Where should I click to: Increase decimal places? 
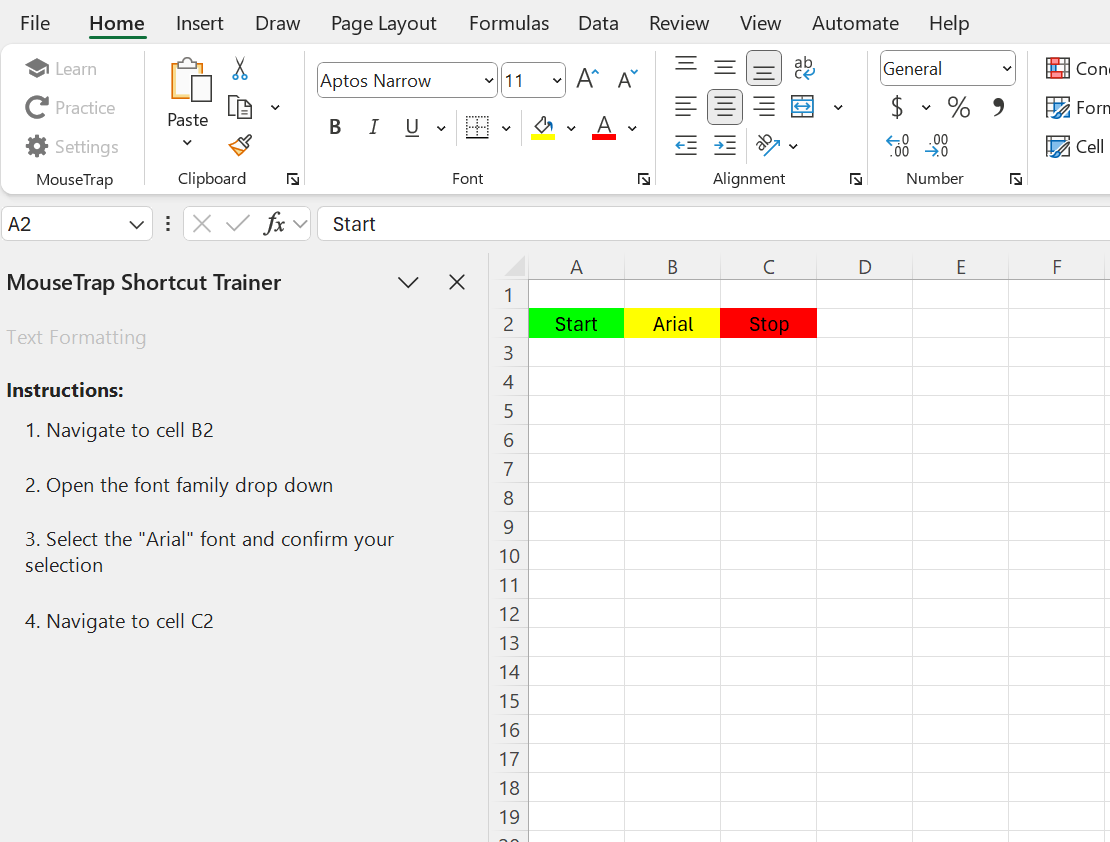898,147
